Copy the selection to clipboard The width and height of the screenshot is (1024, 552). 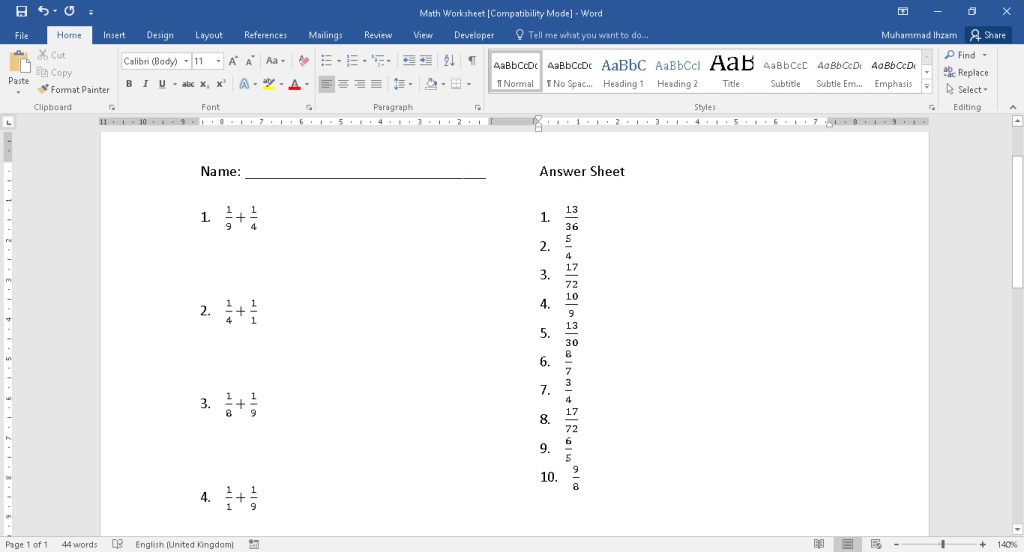pos(54,73)
